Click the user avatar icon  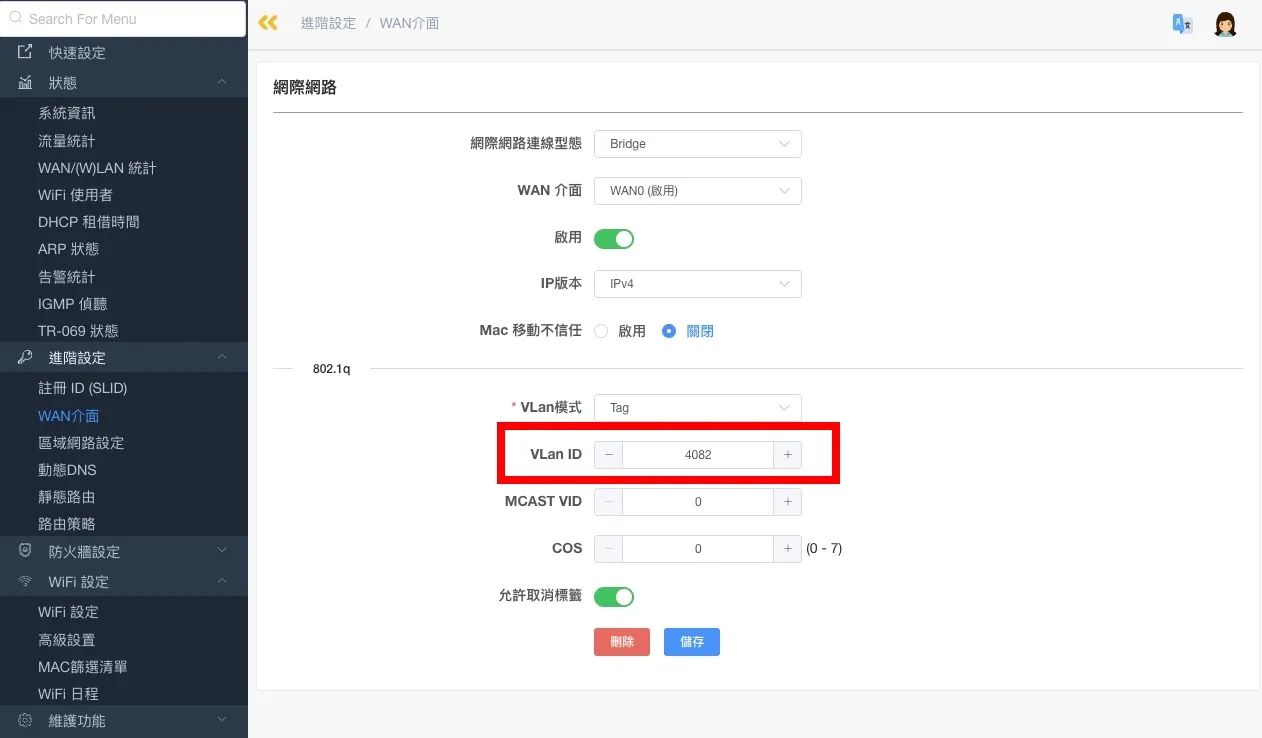pos(1225,23)
